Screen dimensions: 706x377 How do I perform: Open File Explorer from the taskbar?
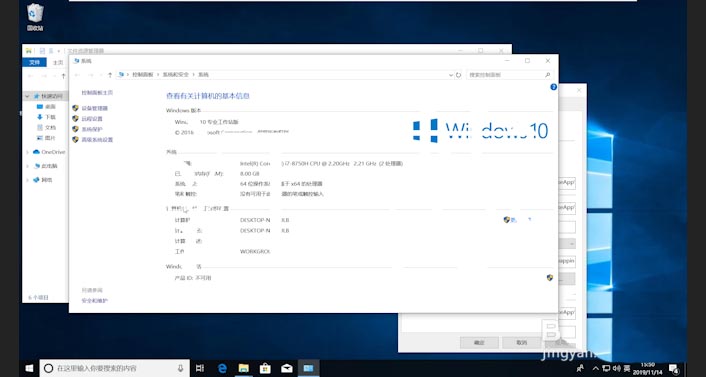pyautogui.click(x=244, y=368)
